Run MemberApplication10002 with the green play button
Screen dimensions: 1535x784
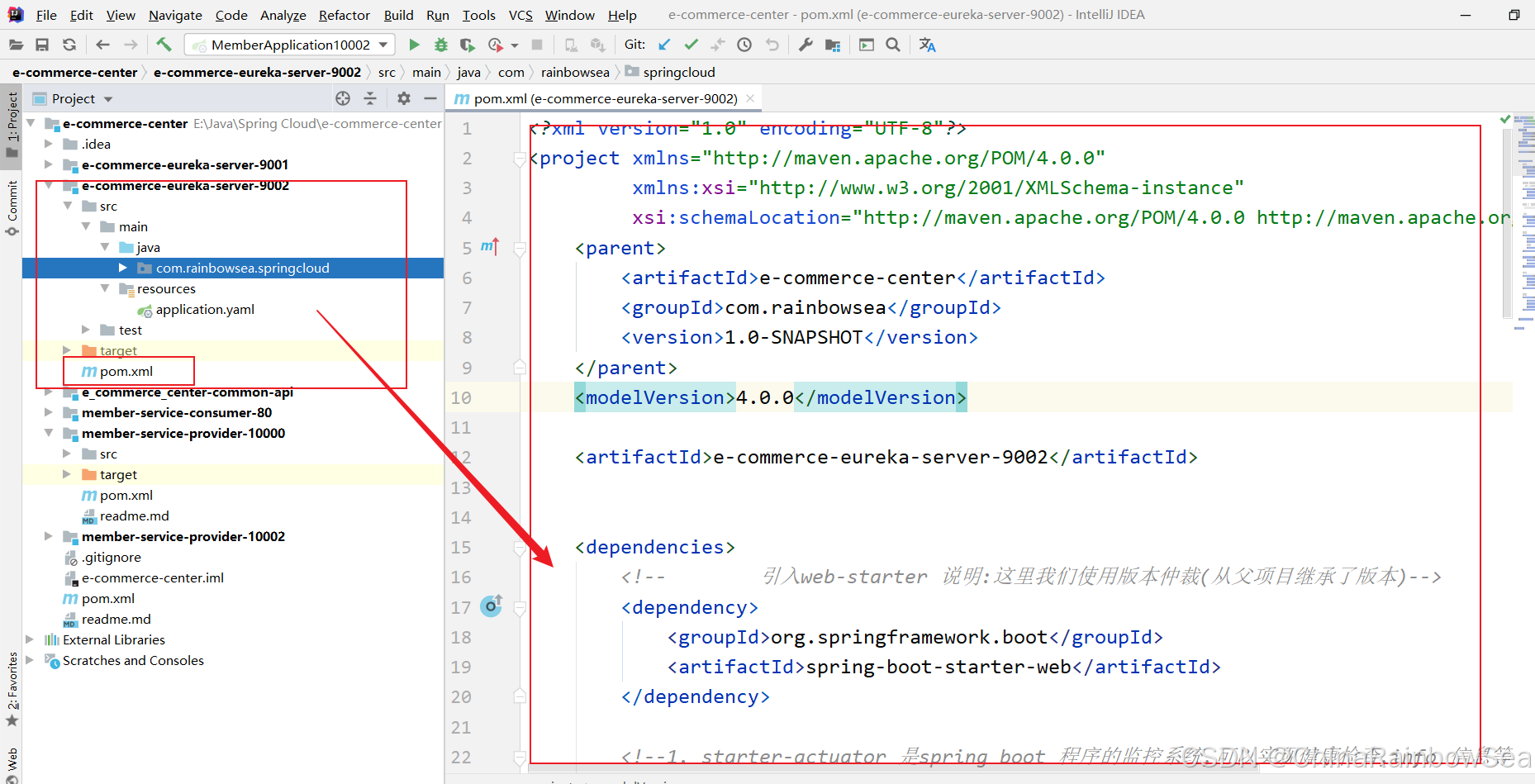[x=414, y=45]
